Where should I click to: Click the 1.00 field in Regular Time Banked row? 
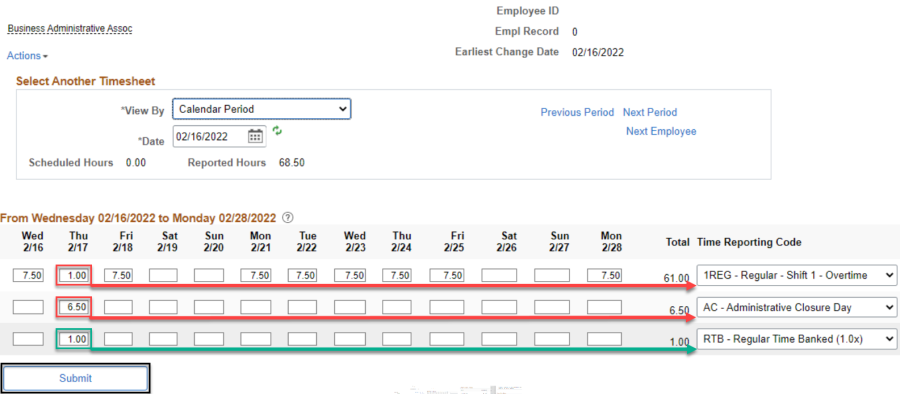coord(73,339)
